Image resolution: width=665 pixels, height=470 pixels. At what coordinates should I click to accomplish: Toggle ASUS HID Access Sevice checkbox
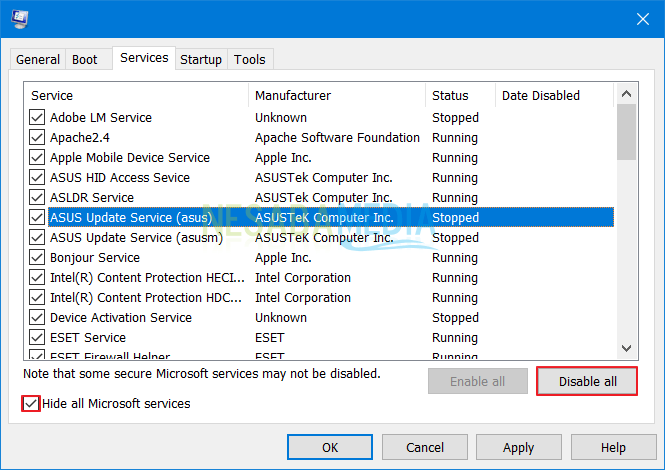point(37,177)
